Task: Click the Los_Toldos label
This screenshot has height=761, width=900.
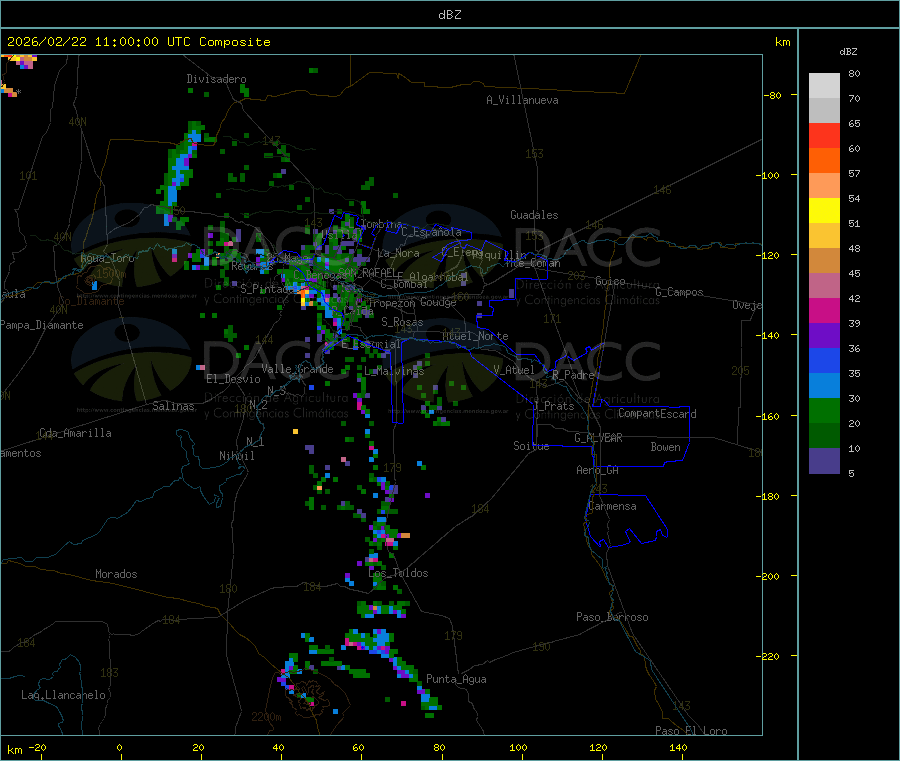Action: pos(398,573)
